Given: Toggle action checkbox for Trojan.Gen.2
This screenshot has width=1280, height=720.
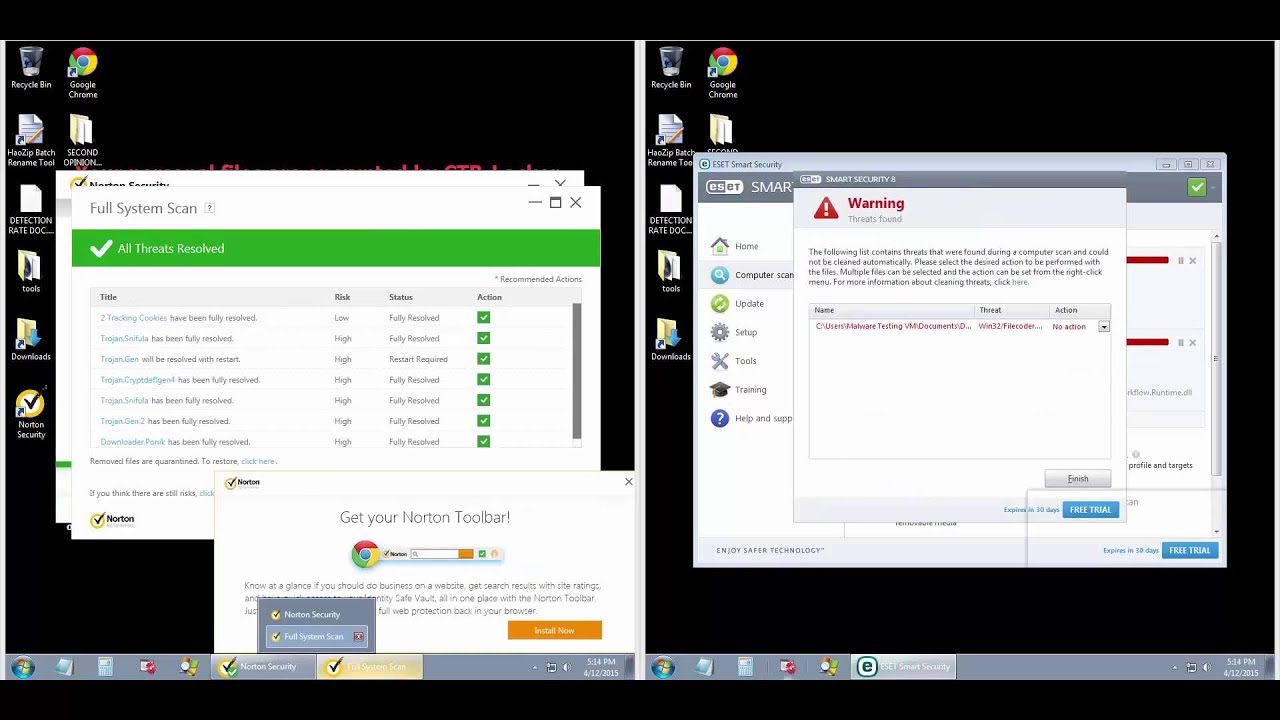Looking at the screenshot, I should pyautogui.click(x=484, y=421).
